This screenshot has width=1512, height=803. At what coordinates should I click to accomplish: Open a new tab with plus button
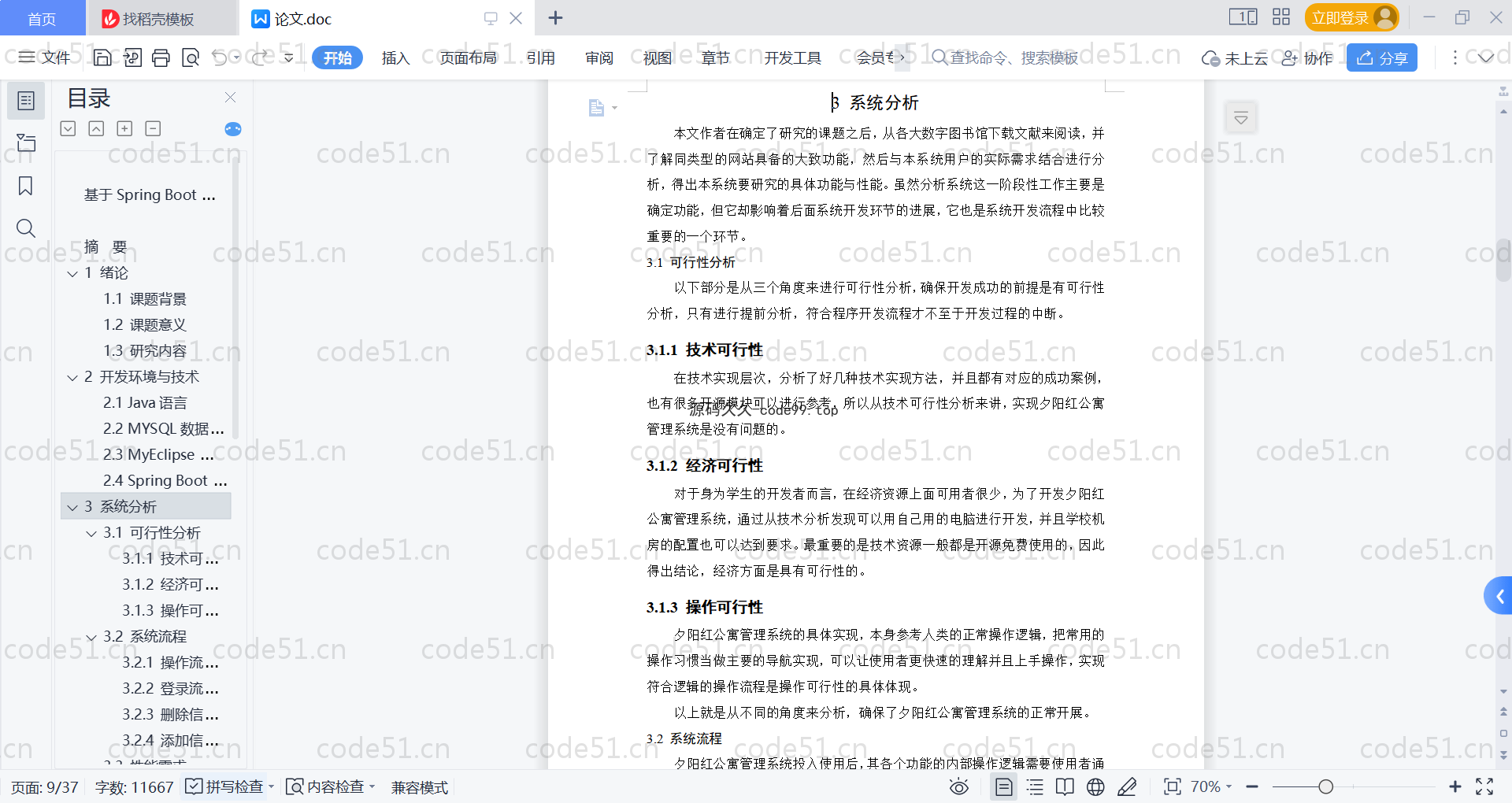[x=555, y=17]
